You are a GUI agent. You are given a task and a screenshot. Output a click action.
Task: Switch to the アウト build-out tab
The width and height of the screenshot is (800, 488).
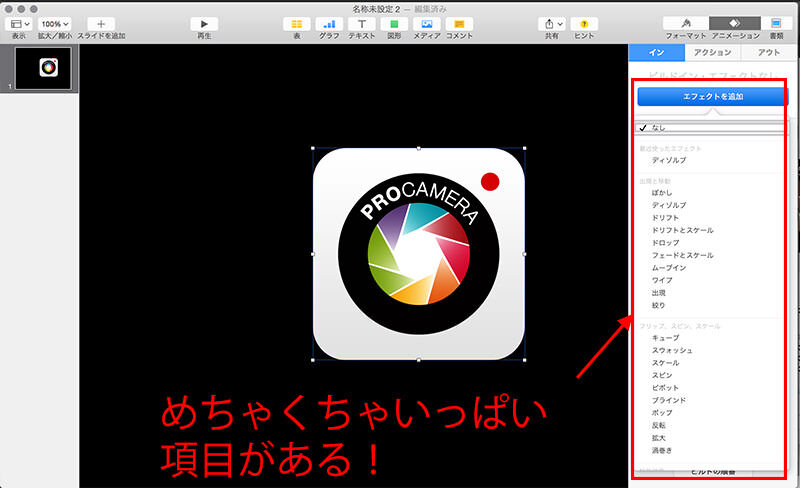[x=769, y=53]
